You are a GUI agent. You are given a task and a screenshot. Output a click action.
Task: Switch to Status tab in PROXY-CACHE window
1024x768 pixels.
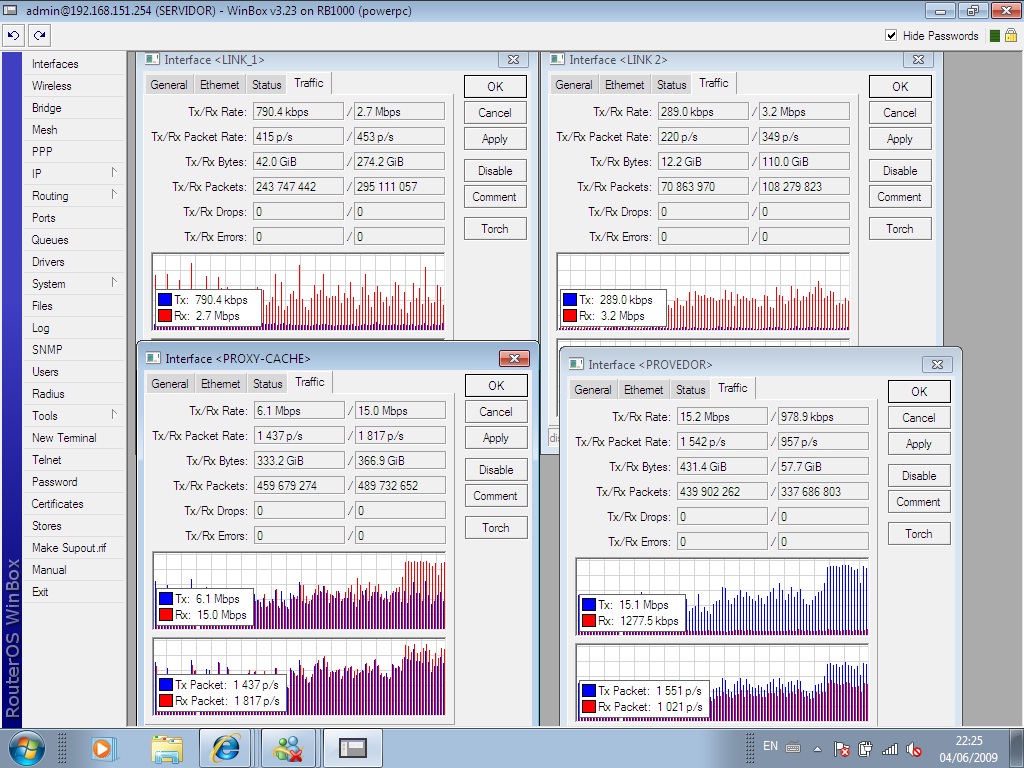tap(268, 384)
